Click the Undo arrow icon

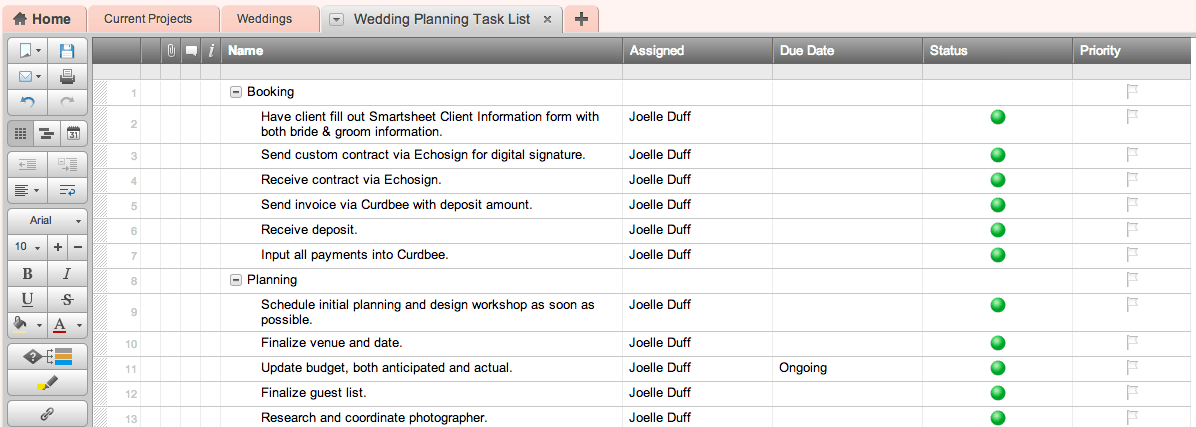[x=27, y=103]
